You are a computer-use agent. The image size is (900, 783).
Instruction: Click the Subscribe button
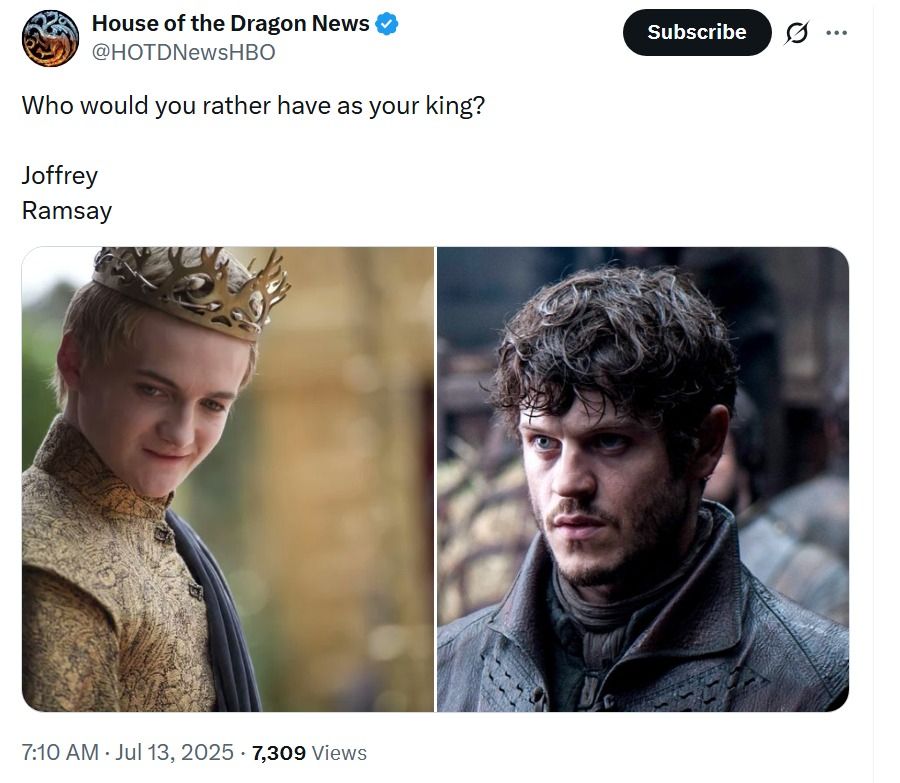click(x=697, y=32)
